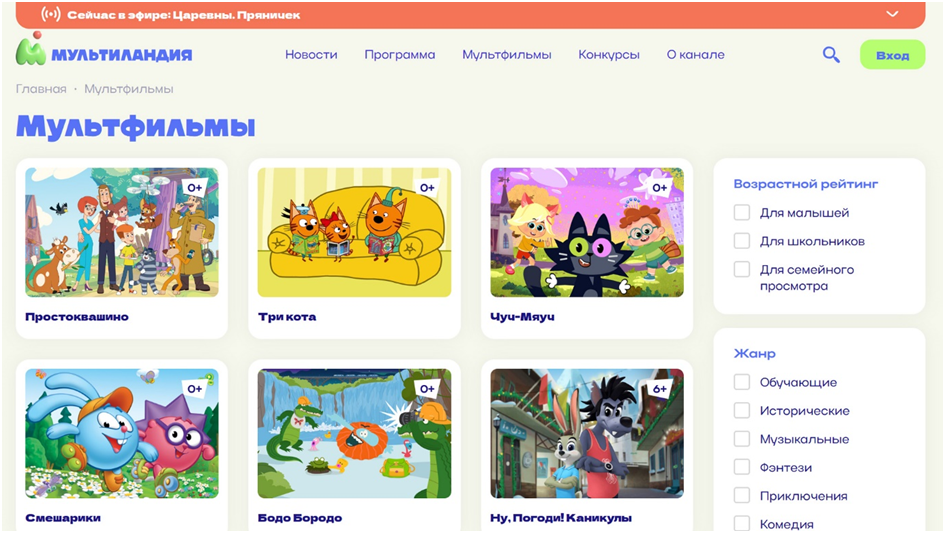The height and width of the screenshot is (533, 945).
Task: Click the 6+ badge on Ну, Погоди! Каникулы
Action: (660, 389)
